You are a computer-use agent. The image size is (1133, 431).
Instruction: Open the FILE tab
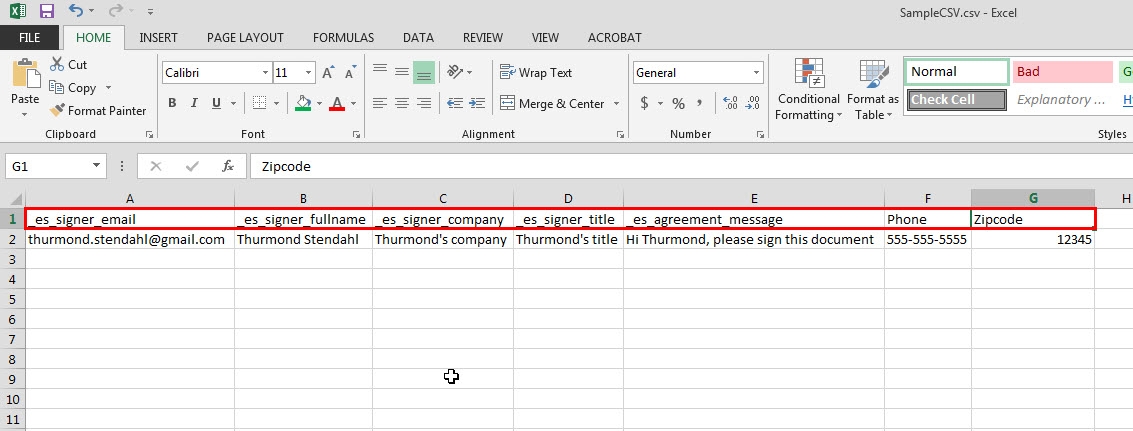(30, 38)
